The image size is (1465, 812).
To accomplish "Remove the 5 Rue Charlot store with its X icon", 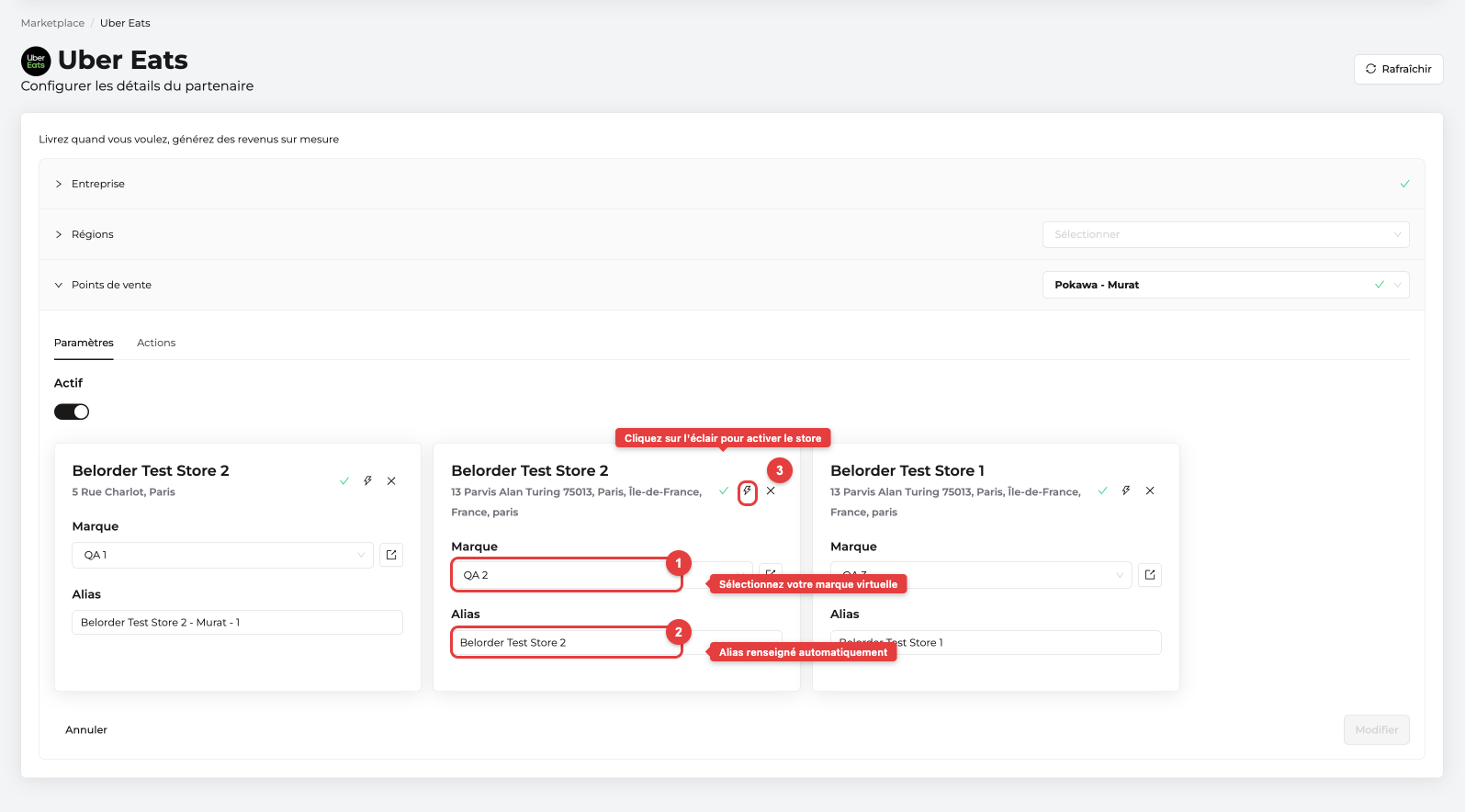I will tap(391, 480).
